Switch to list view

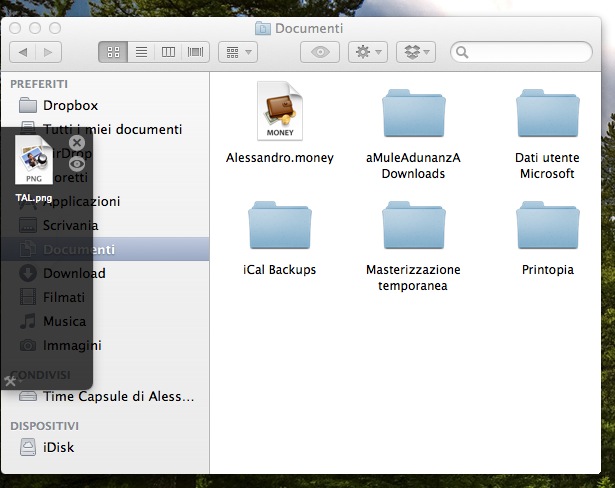pos(141,51)
